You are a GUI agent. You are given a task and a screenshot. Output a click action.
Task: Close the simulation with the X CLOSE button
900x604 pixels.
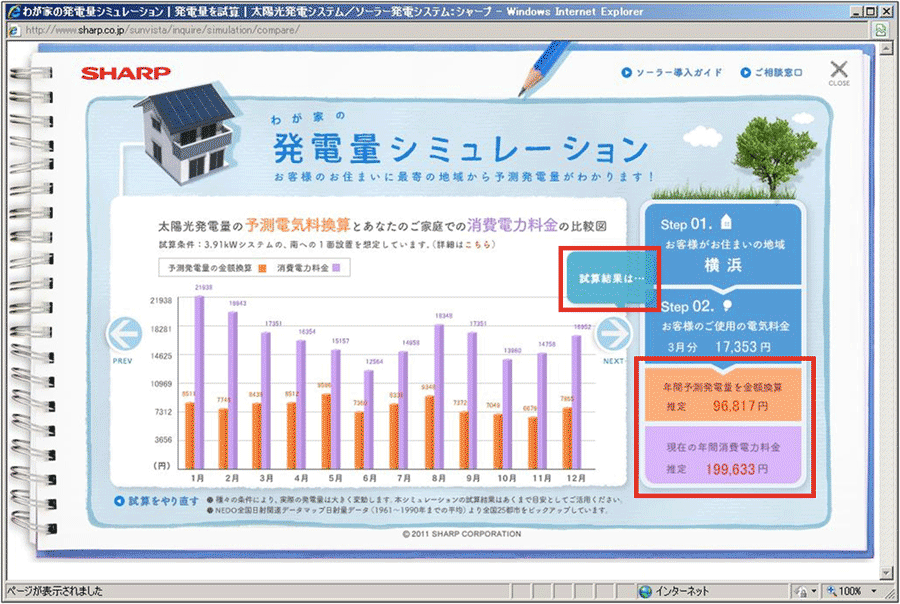click(839, 71)
